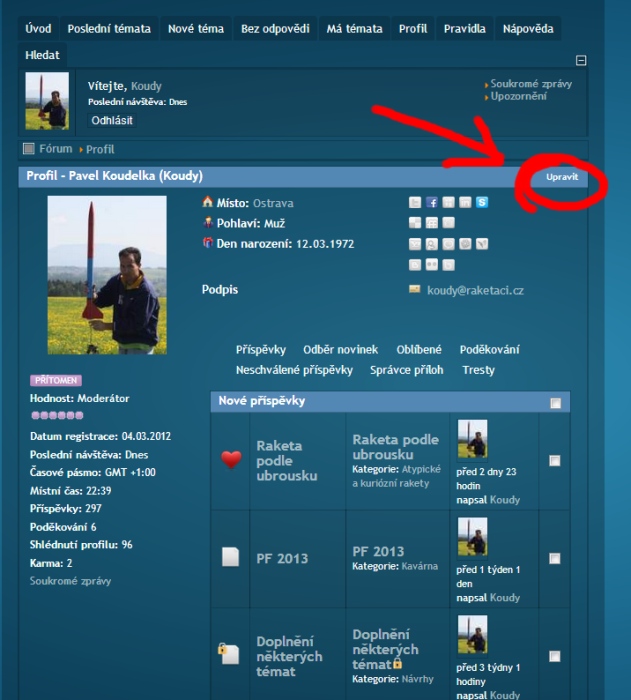The image size is (631, 700).
Task: Open the Neschválené příspěvky profile tab
Action: point(294,370)
